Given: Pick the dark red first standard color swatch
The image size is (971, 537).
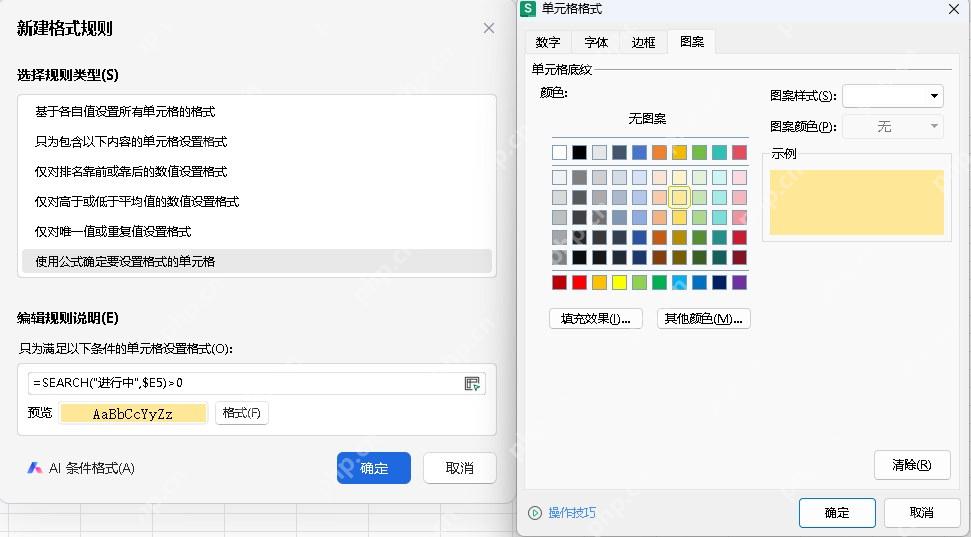Looking at the screenshot, I should (x=559, y=282).
